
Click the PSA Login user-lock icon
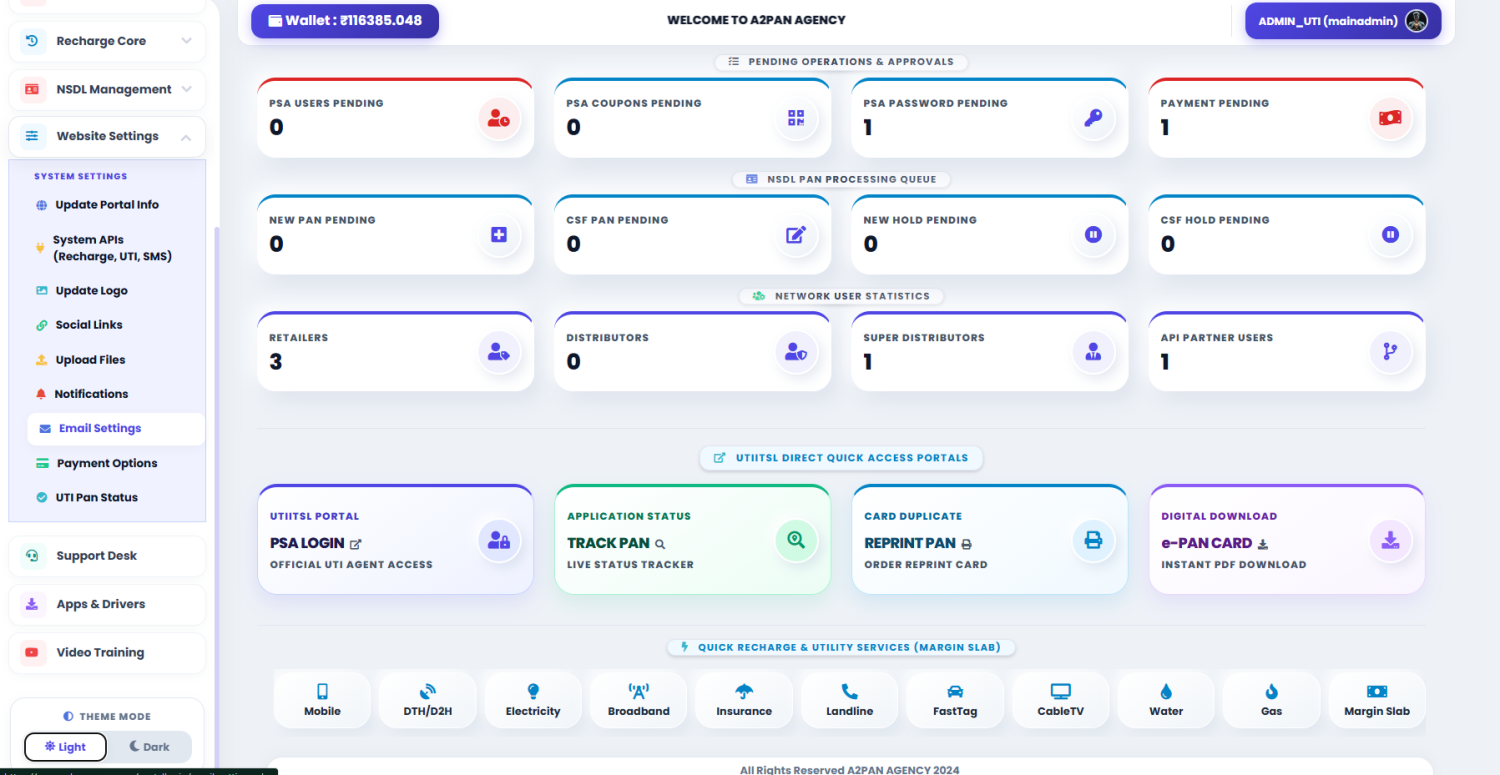tap(499, 541)
